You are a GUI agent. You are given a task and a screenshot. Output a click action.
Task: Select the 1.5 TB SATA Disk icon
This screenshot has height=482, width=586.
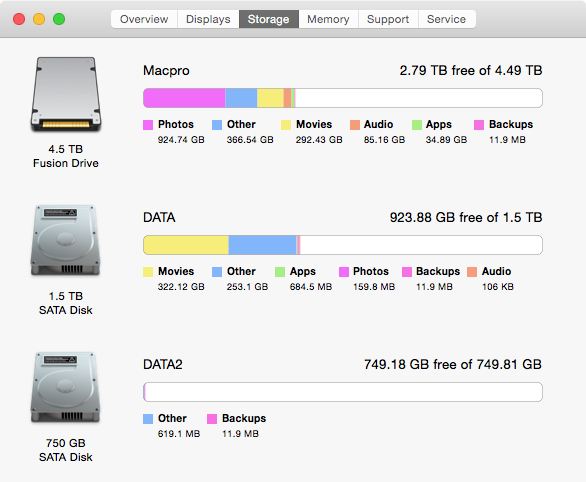point(66,240)
